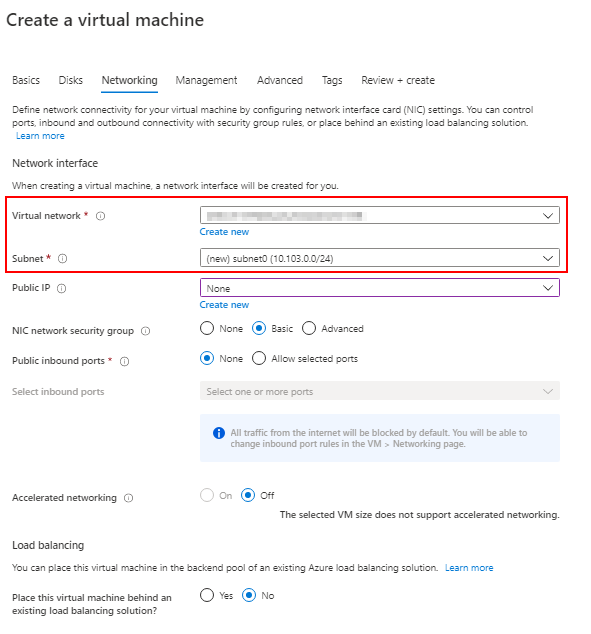Select Yes for load balancing solution
The image size is (591, 634).
pos(207,595)
